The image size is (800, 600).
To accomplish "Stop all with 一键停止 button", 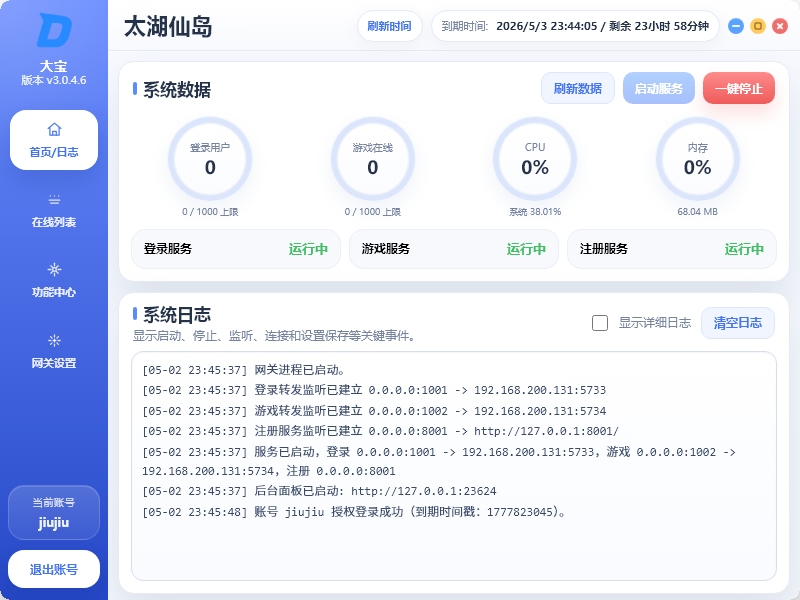I will [739, 88].
